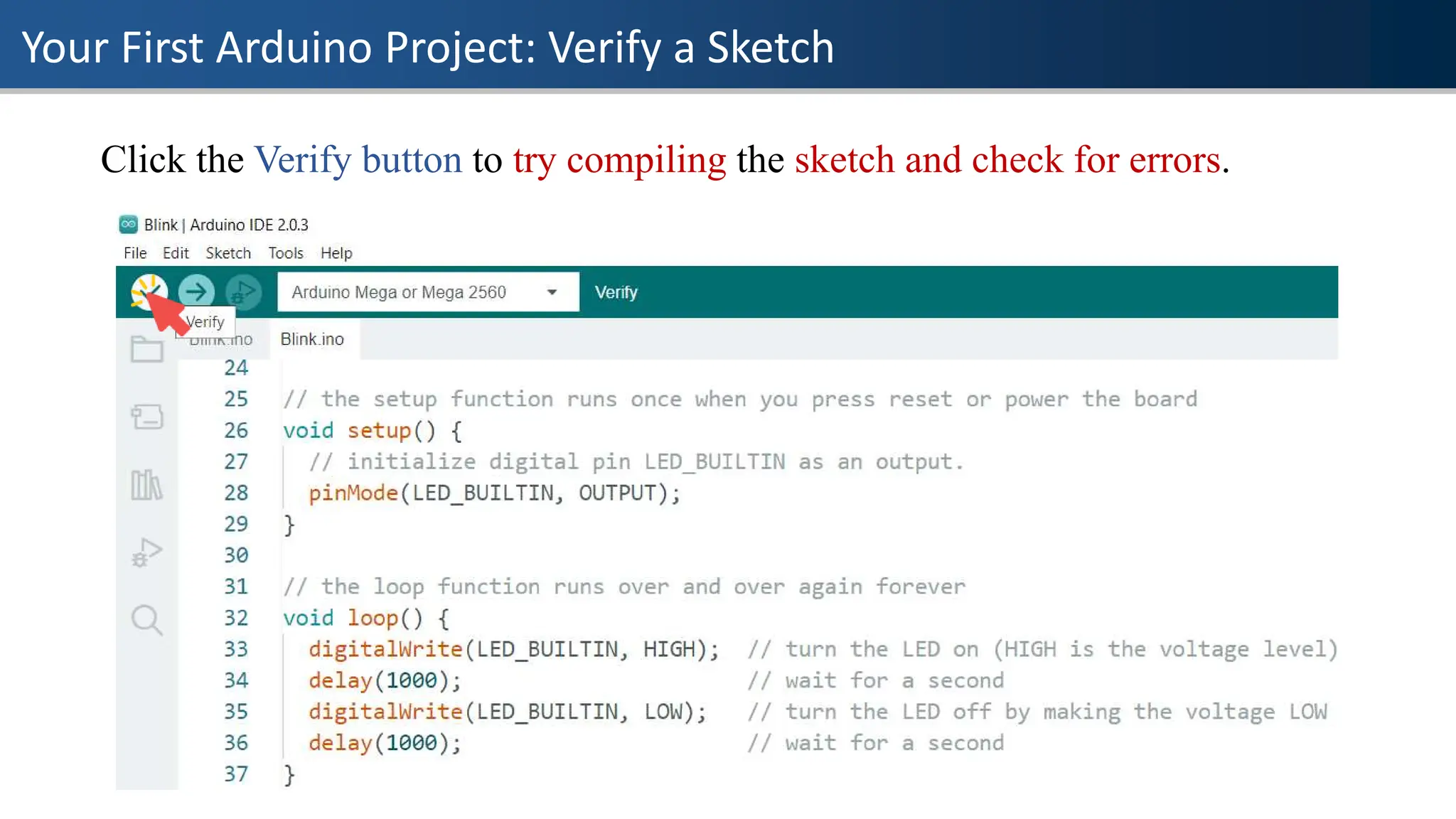Click the Arduino IDE logo in title bar
The width and height of the screenshot is (1456, 819).
coord(129,225)
